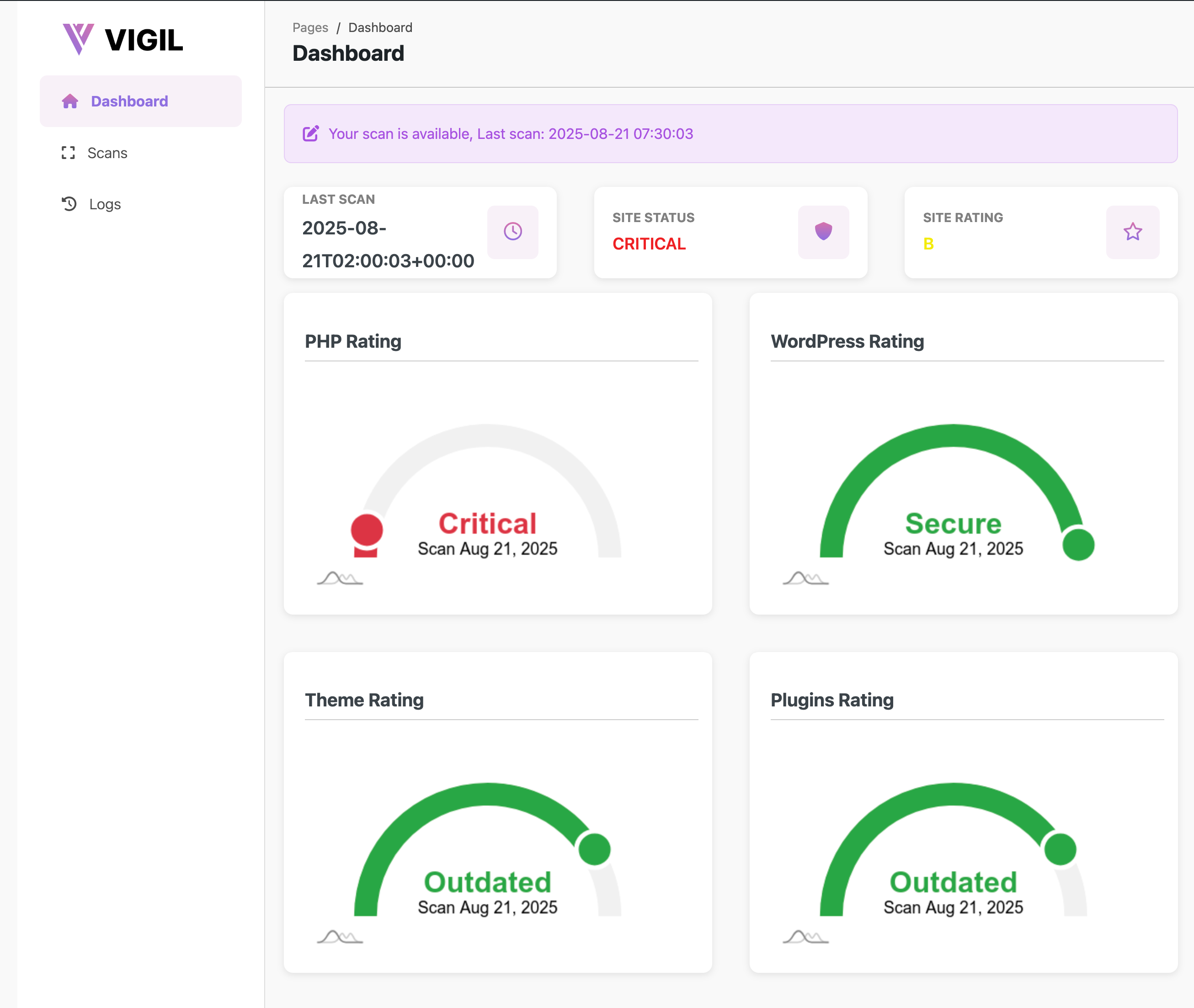Select Dashboard in the sidebar menu
The image size is (1194, 1008).
[129, 101]
